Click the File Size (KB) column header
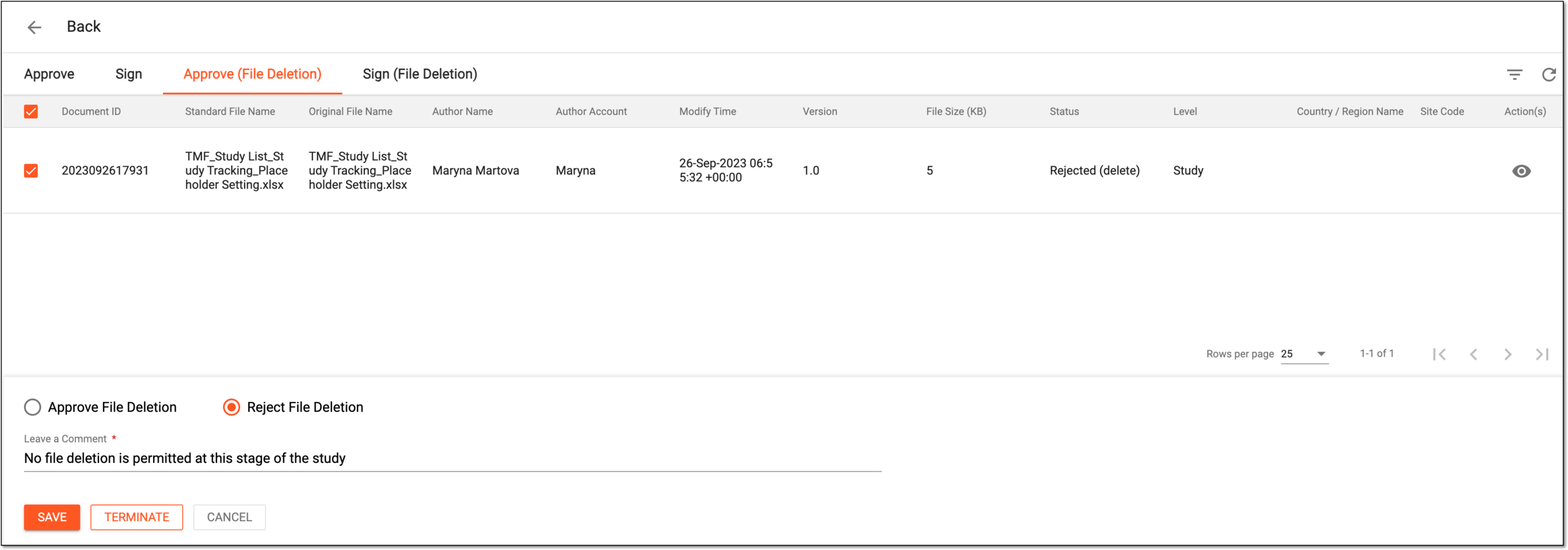Image resolution: width=1568 pixels, height=550 pixels. (x=956, y=112)
